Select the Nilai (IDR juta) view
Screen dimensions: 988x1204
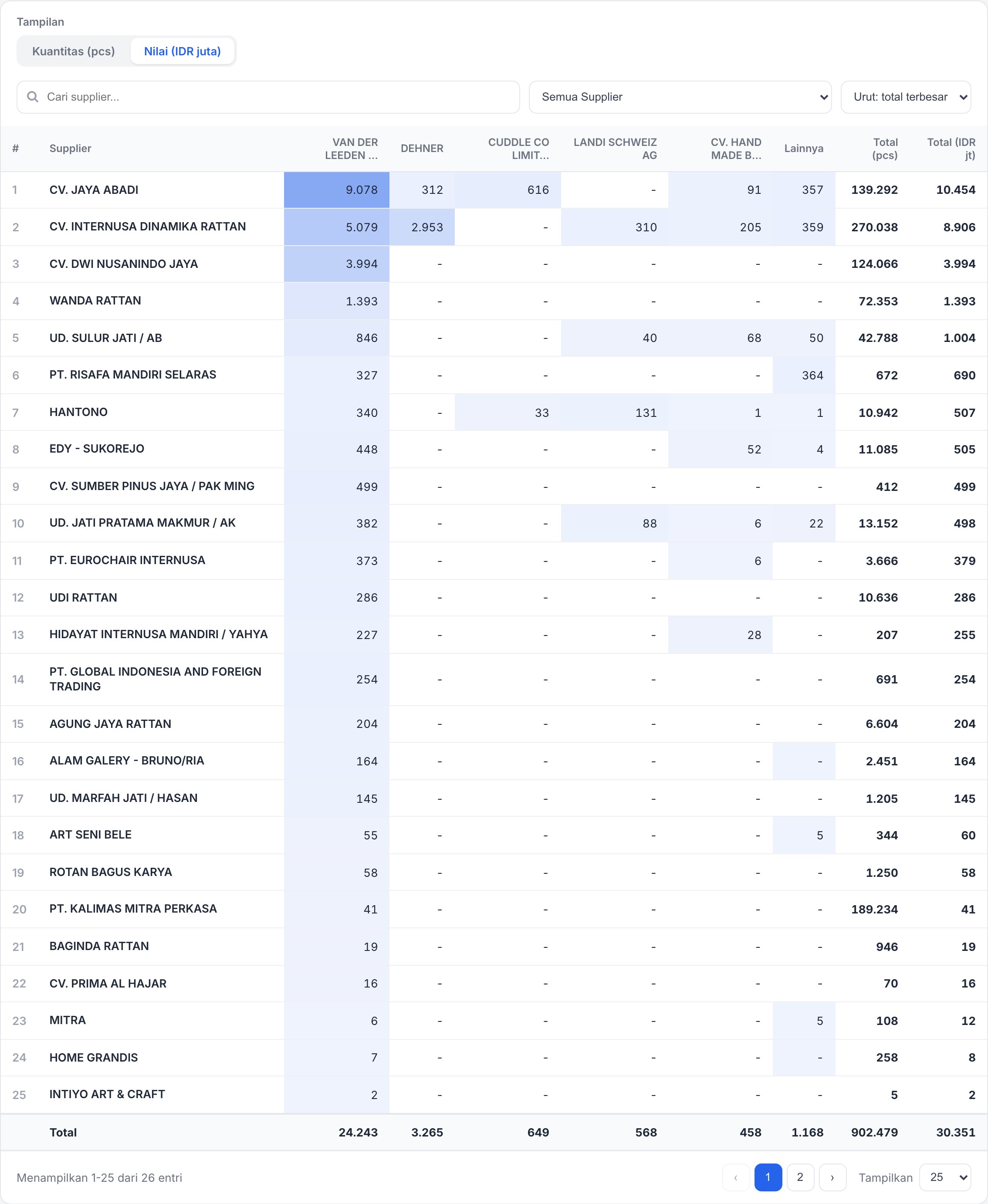182,51
